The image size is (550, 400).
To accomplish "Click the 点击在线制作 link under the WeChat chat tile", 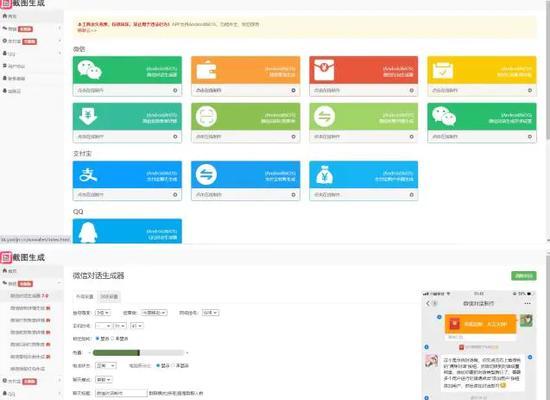I will [x=90, y=91].
